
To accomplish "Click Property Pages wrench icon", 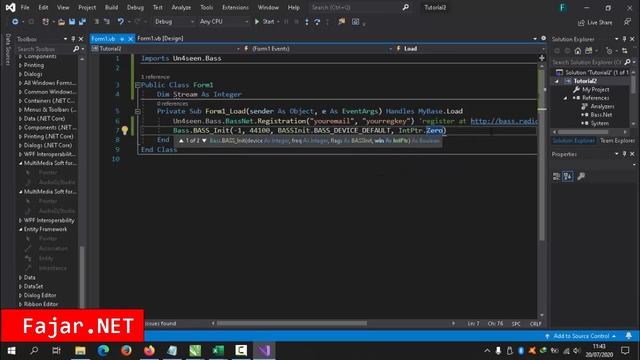I will [x=581, y=176].
